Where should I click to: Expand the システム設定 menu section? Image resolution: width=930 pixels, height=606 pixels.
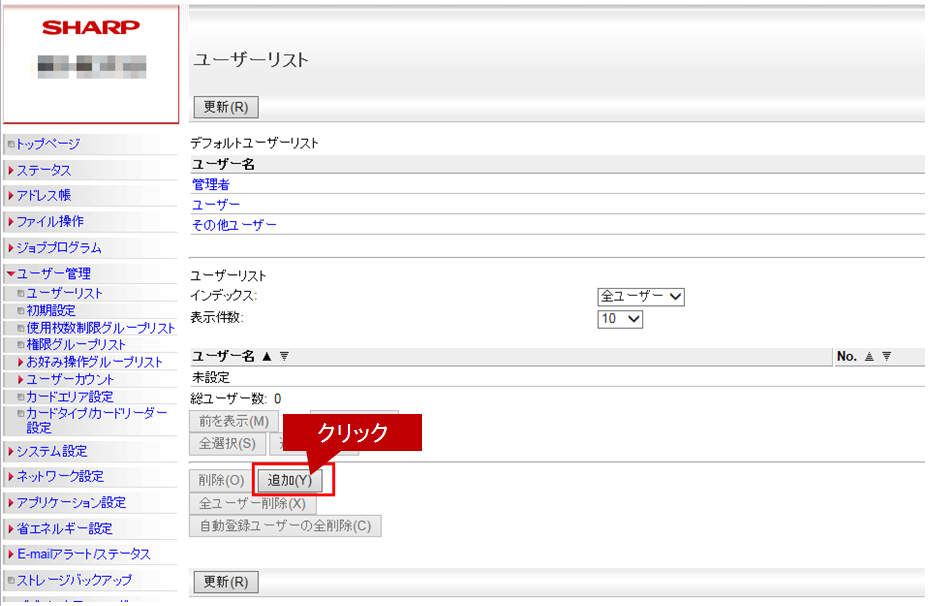(x=51, y=451)
